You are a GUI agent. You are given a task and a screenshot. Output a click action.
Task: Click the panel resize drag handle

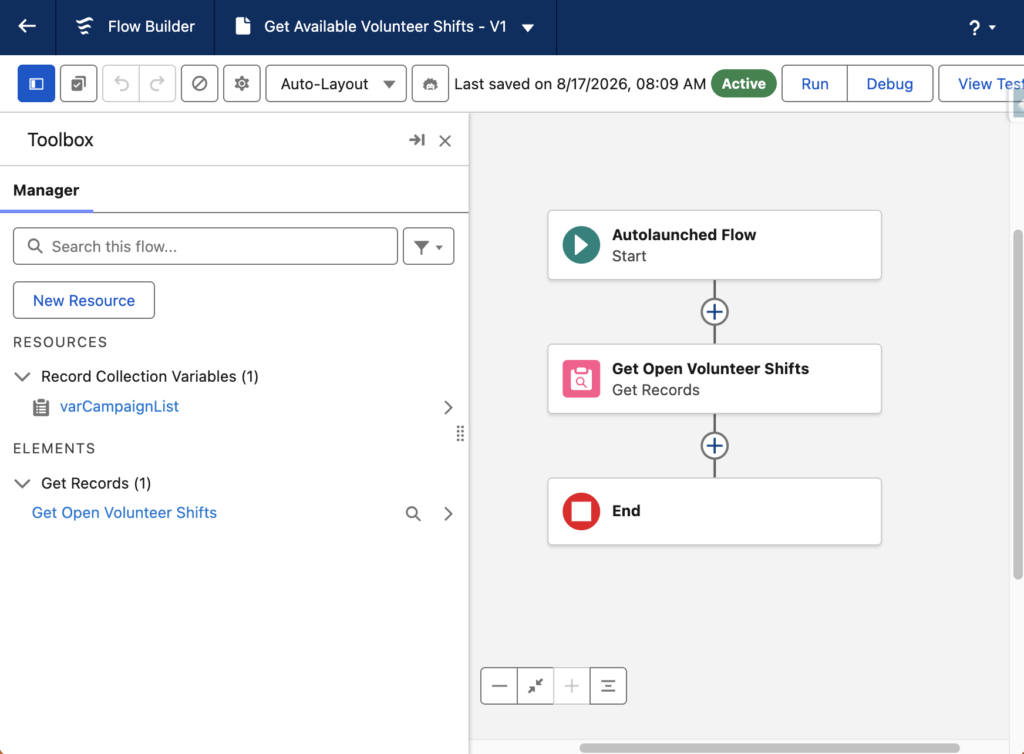460,433
